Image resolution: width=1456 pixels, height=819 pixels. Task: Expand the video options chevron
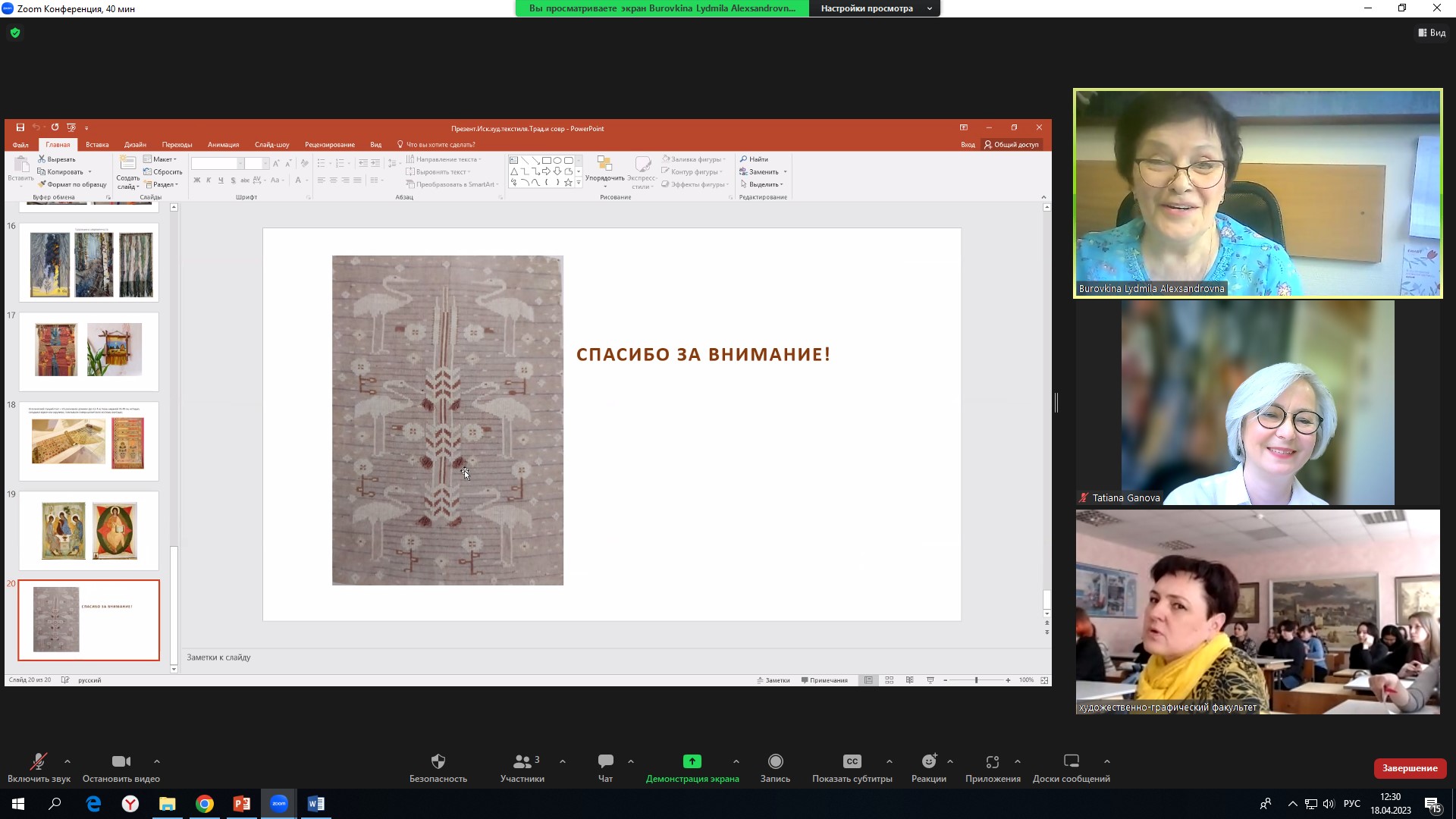tap(157, 761)
